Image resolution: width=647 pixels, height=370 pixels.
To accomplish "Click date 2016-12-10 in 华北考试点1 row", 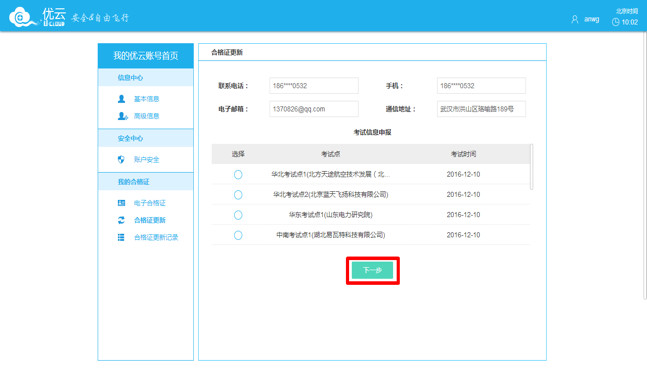I will coord(463,174).
